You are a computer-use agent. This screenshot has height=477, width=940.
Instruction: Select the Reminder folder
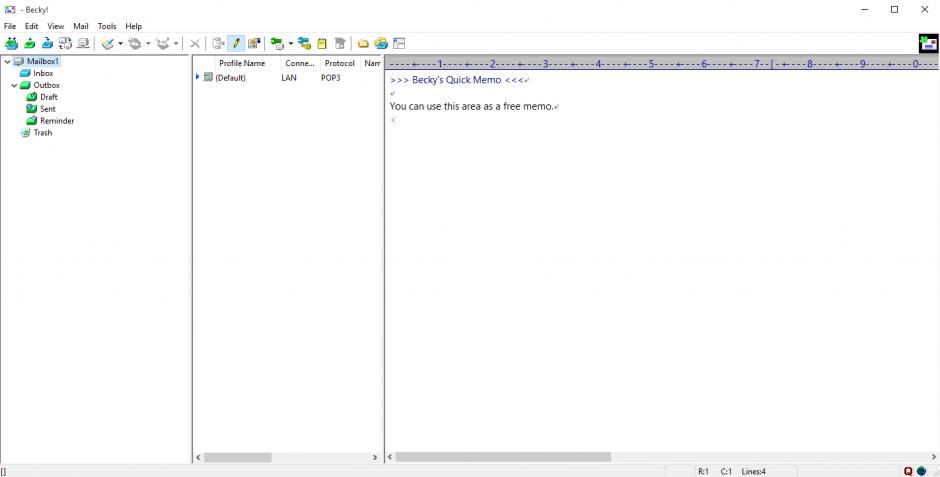[57, 121]
